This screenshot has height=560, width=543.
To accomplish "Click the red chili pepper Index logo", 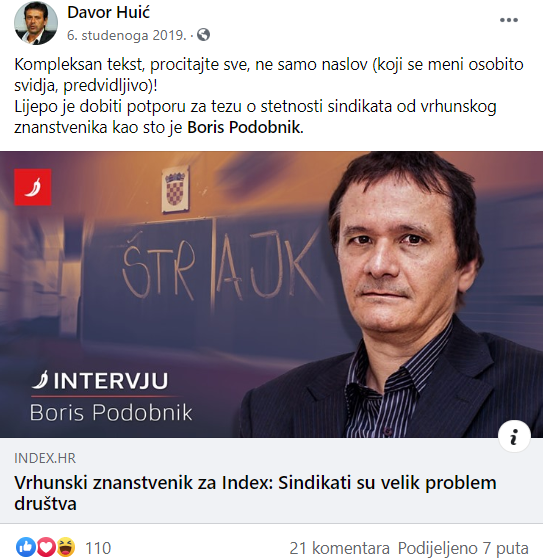I will click(x=33, y=187).
